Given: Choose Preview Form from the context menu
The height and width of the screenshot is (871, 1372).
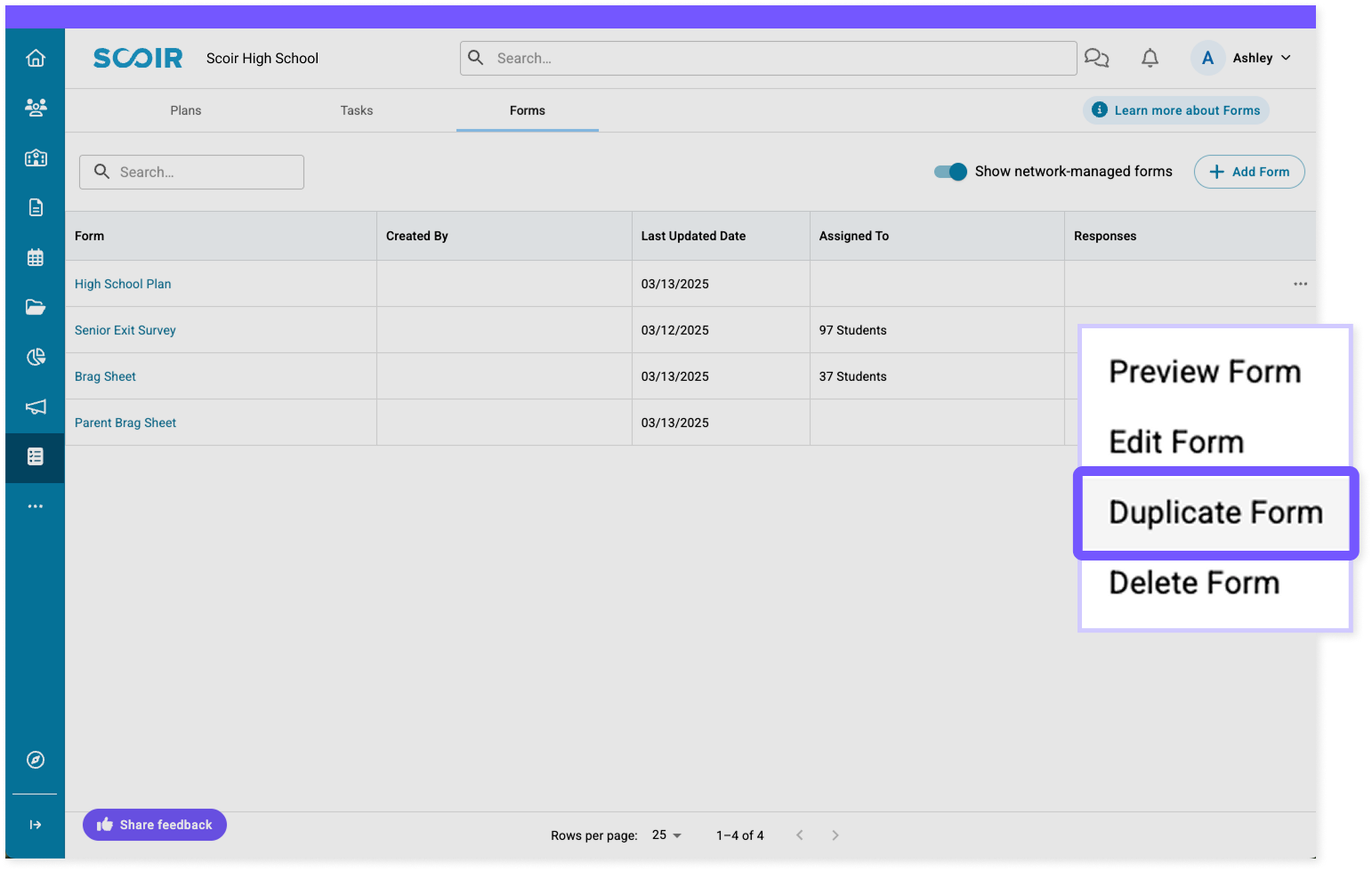Looking at the screenshot, I should coord(1205,372).
